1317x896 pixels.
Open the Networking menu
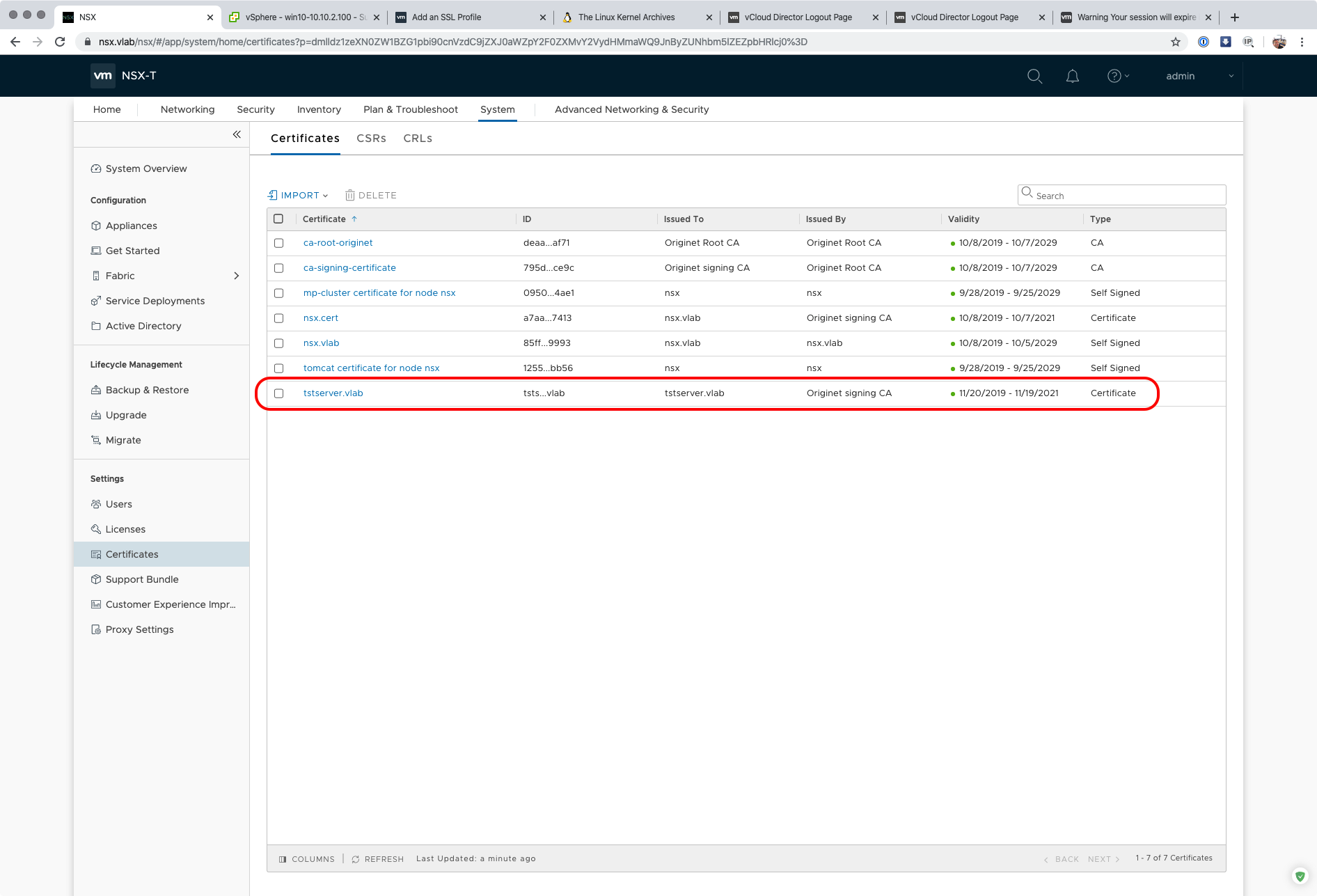coord(187,109)
